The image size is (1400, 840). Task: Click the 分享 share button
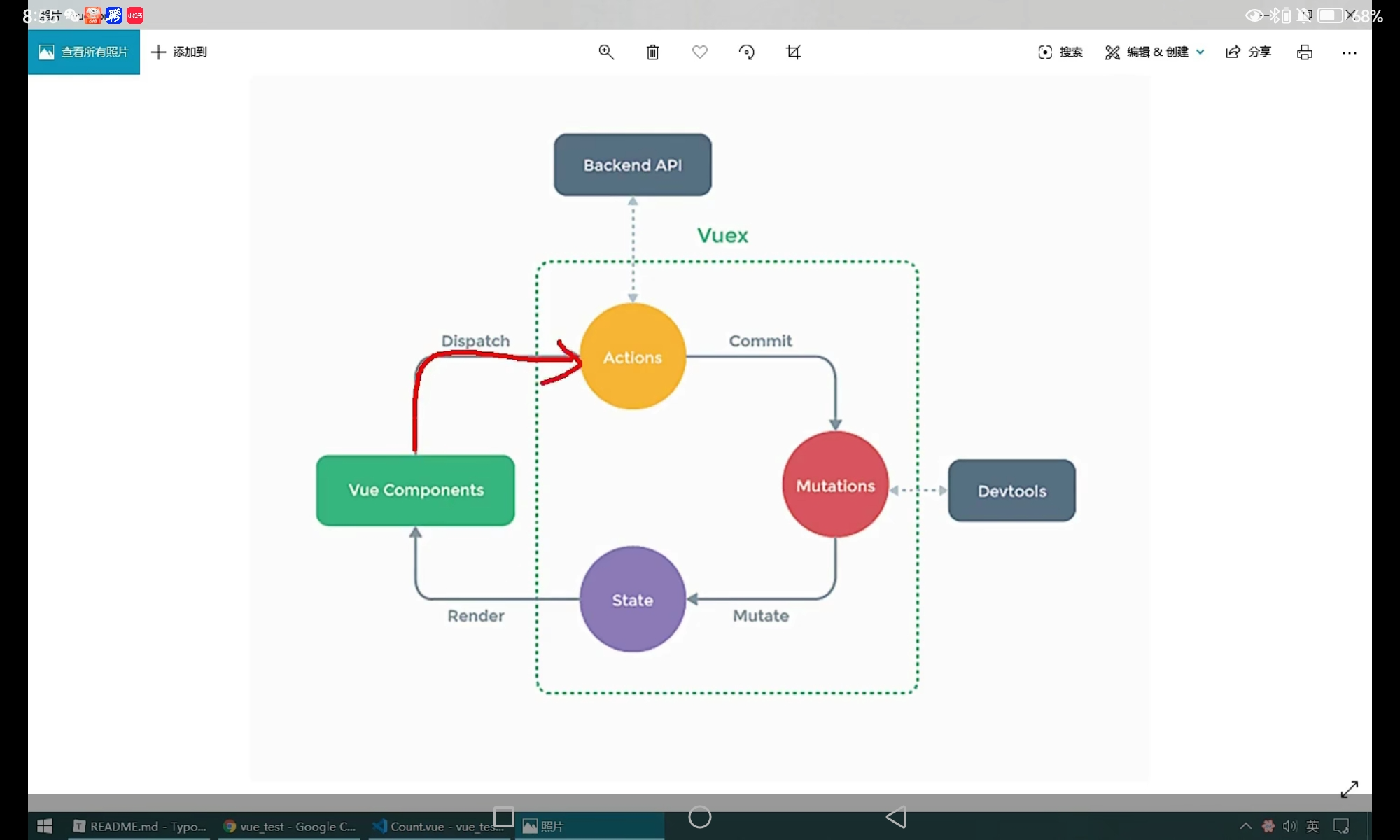pyautogui.click(x=1248, y=52)
